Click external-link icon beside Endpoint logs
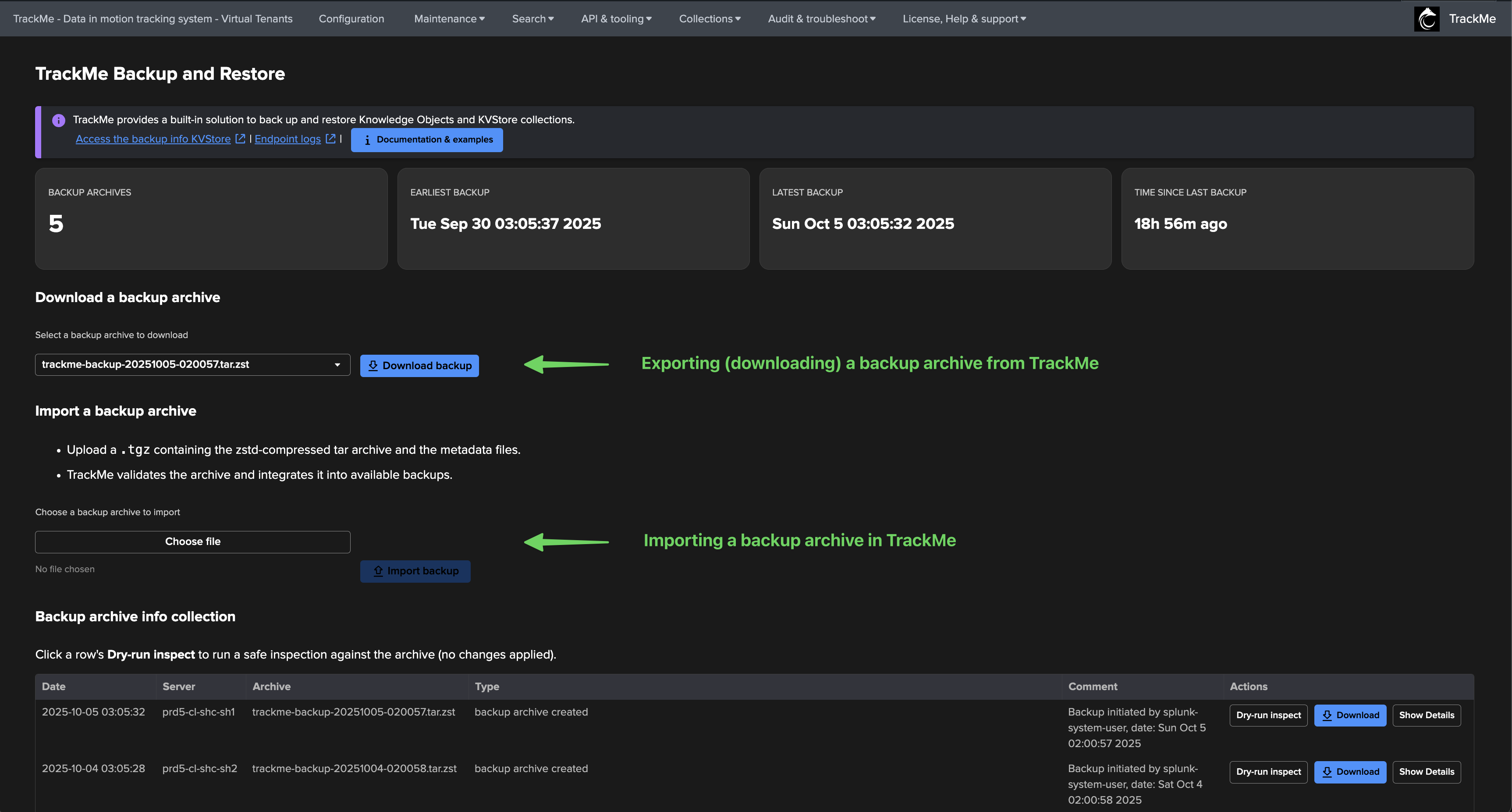1512x812 pixels. (x=330, y=139)
